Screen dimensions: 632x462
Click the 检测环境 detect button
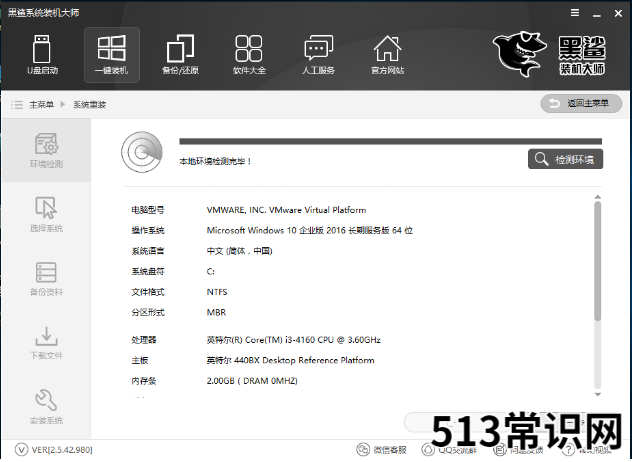click(x=565, y=159)
